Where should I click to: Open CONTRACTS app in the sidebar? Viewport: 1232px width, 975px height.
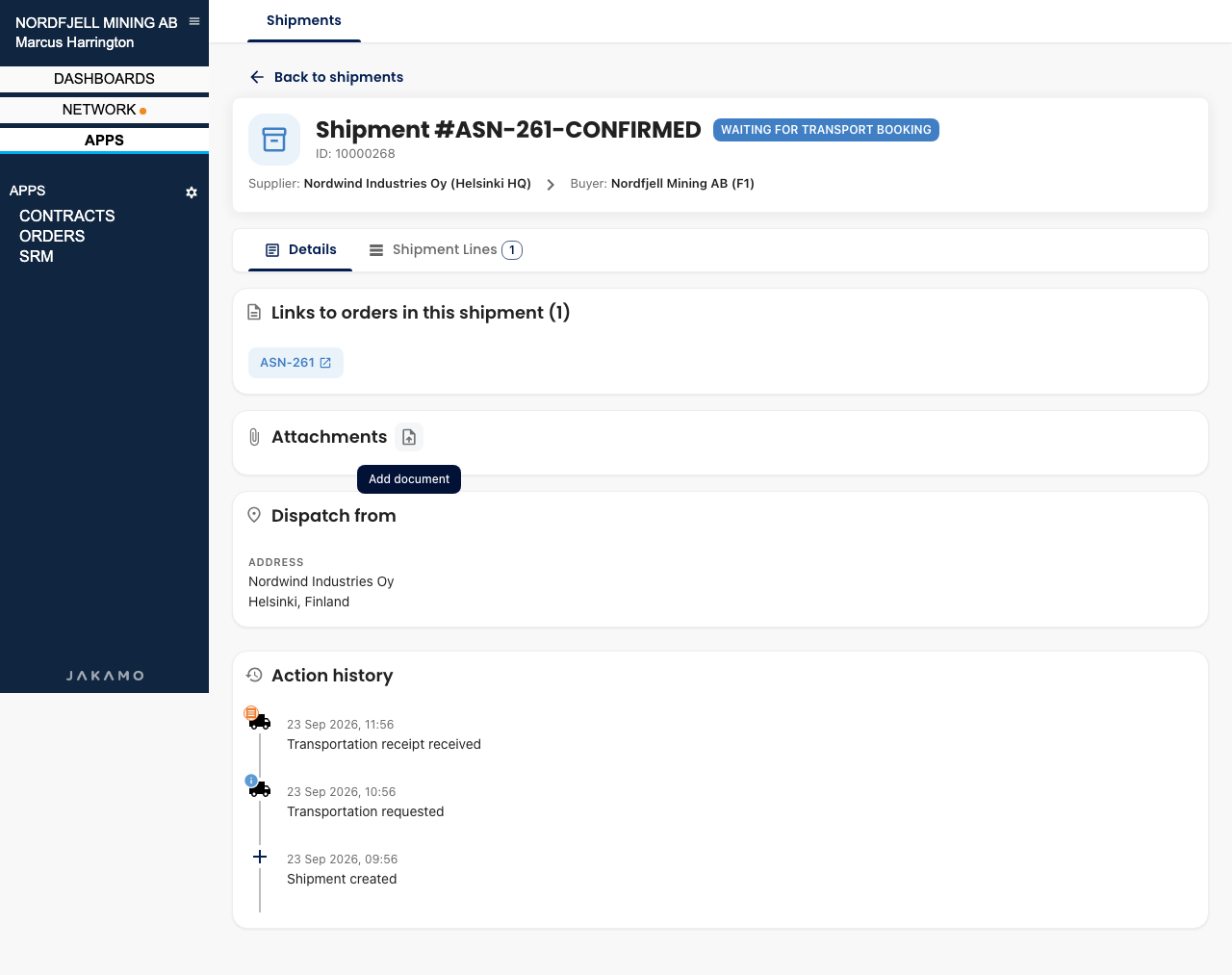(x=67, y=216)
